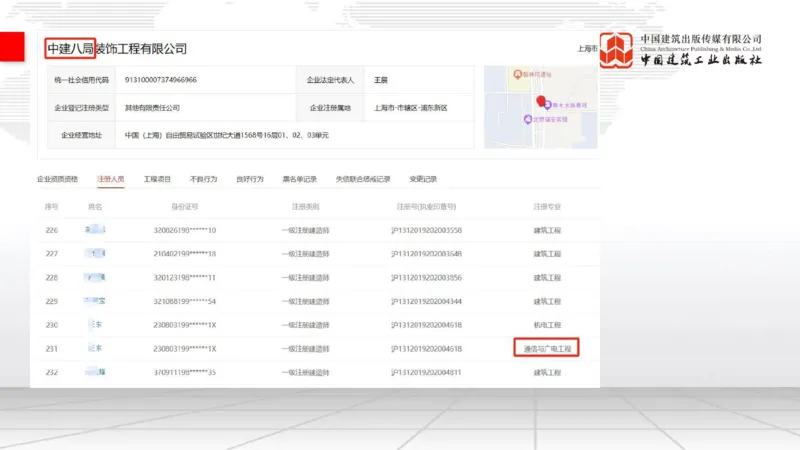
Task: Click the registration number in row 231
Action: point(426,348)
